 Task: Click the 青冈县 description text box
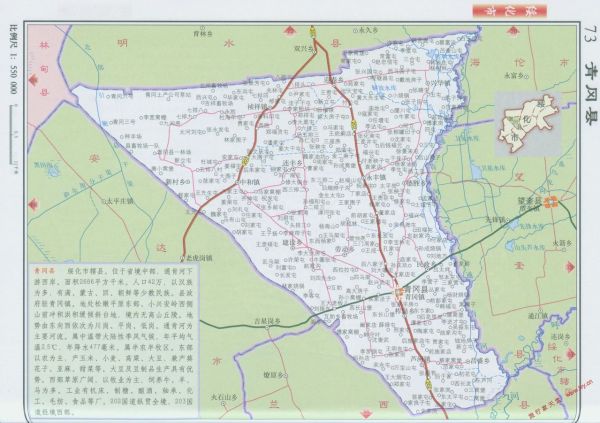coord(114,340)
